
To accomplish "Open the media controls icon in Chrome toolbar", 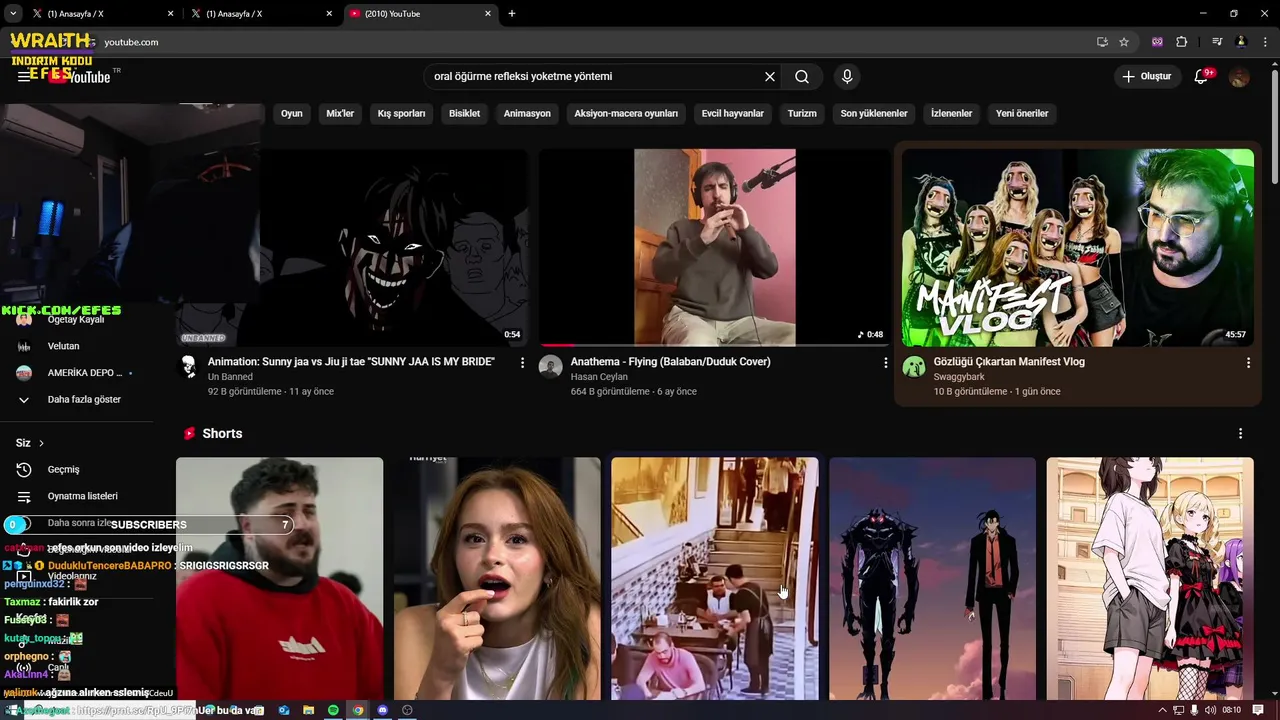I will 1217,42.
